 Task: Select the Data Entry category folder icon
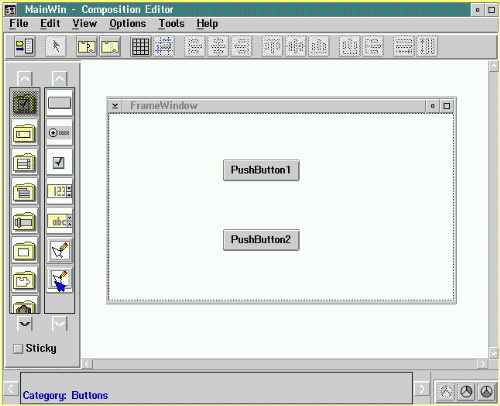25,133
